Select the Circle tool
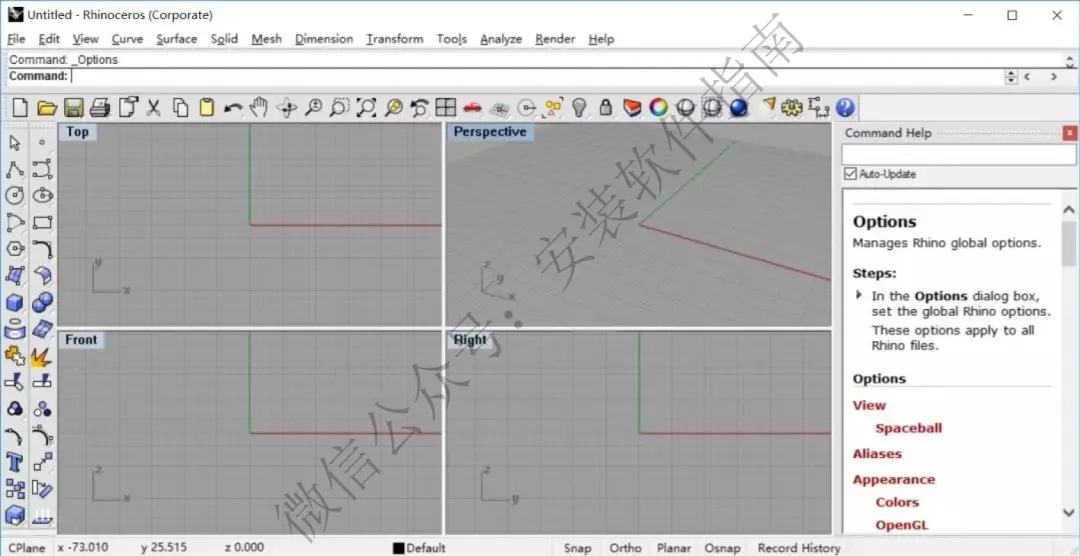1080x556 pixels. [x=14, y=196]
